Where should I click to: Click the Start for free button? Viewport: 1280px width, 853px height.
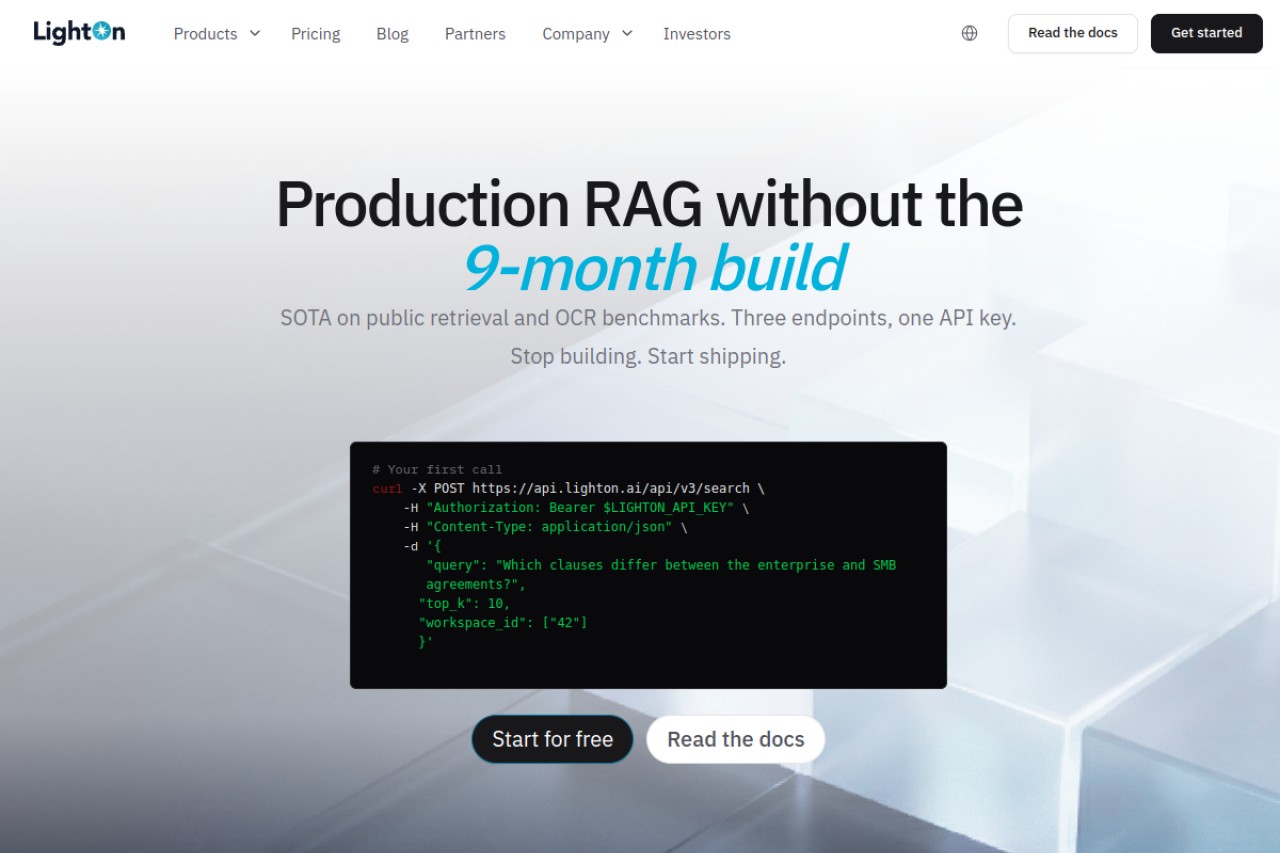point(552,739)
